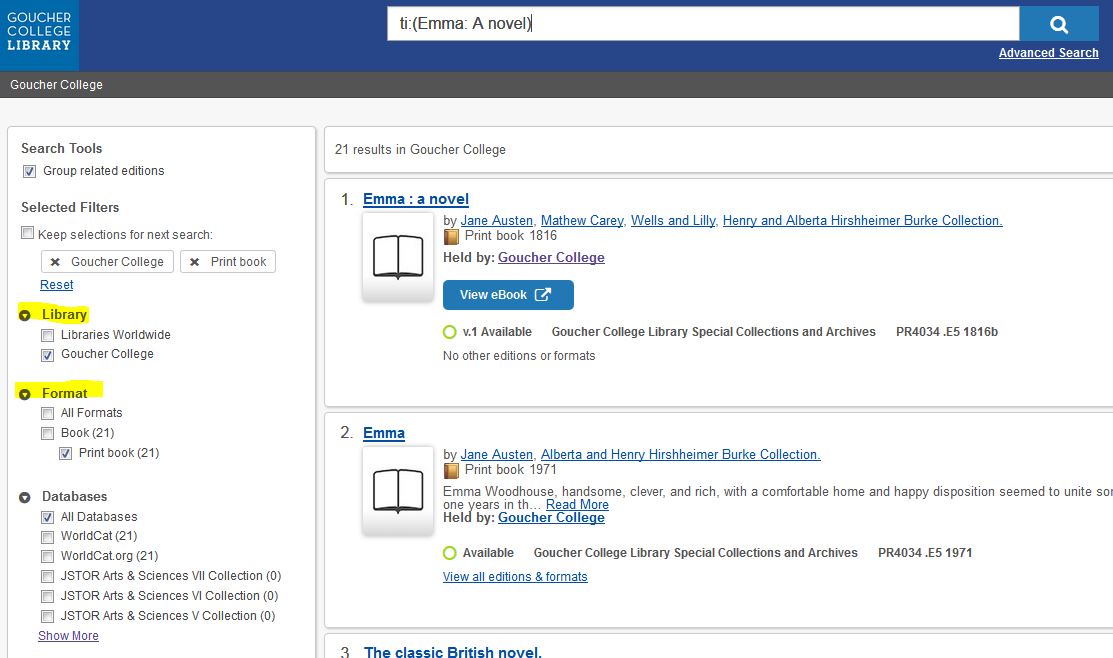The width and height of the screenshot is (1113, 658).
Task: Click availability circle for Emma 1971
Action: [x=449, y=553]
